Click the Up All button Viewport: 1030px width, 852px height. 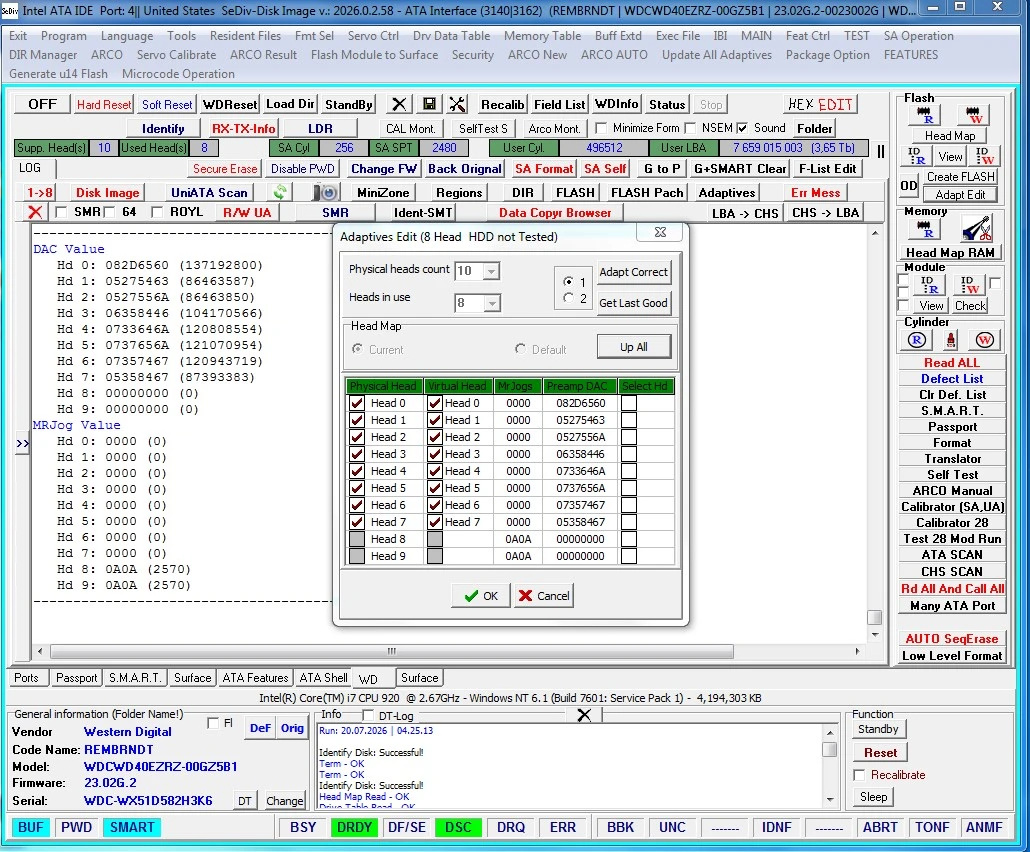(634, 347)
